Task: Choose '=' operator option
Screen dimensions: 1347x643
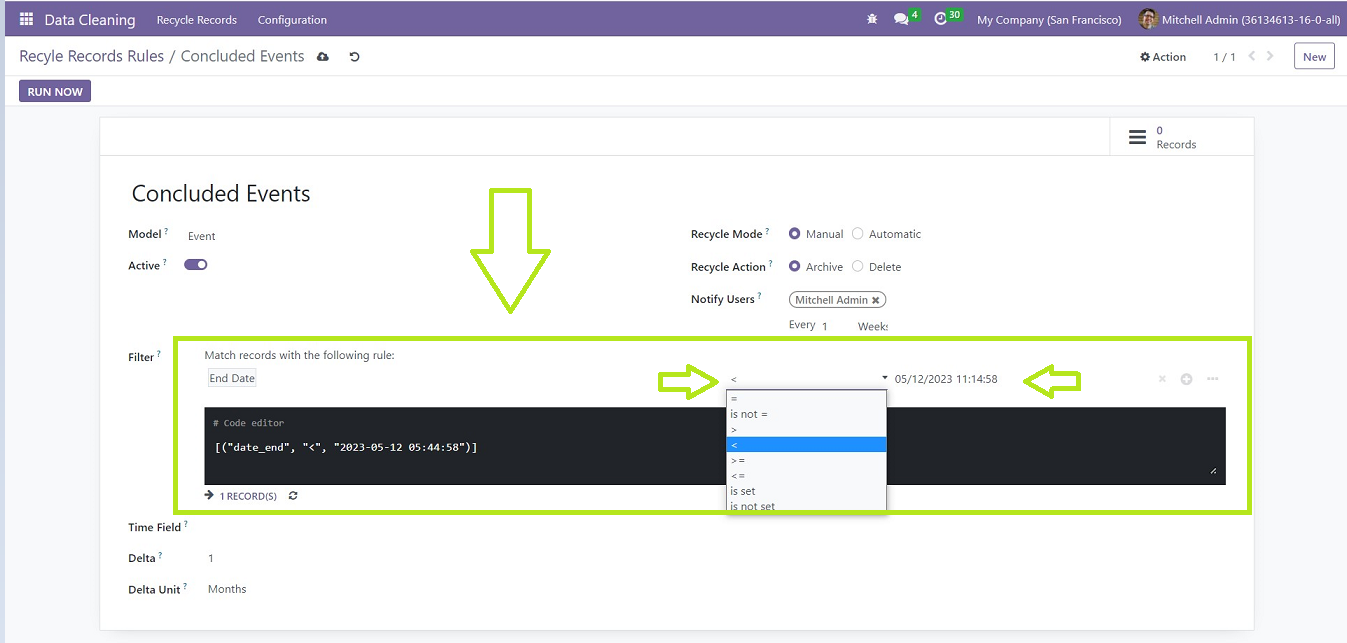Action: tap(806, 398)
